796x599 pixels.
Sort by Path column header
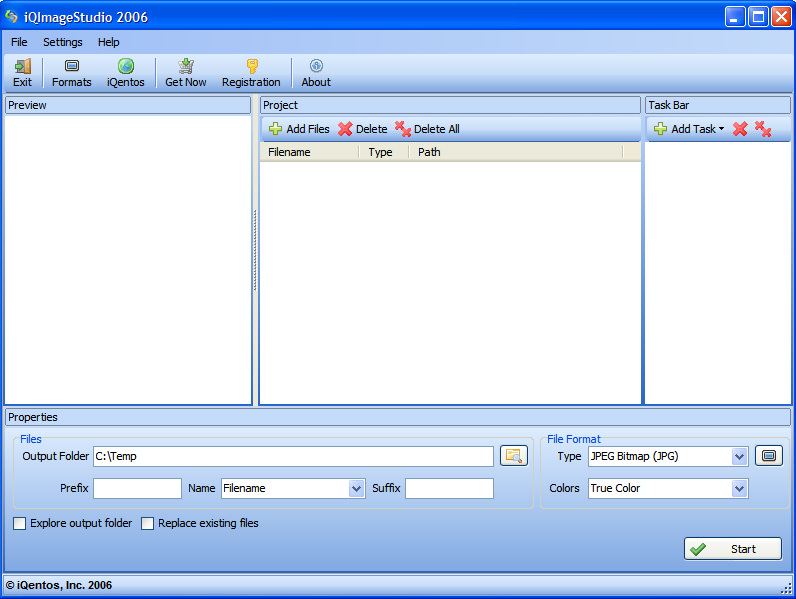coord(515,152)
